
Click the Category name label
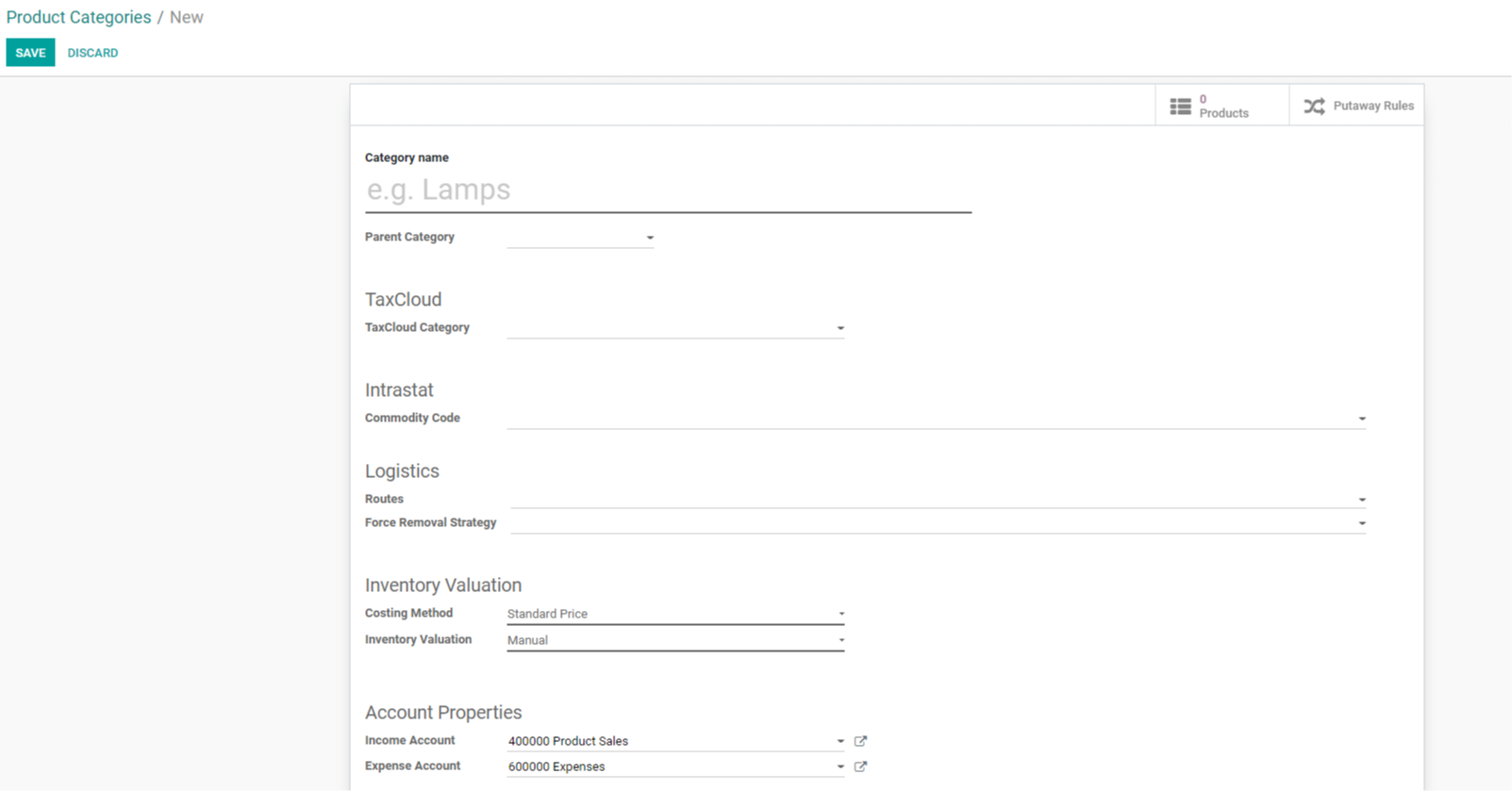(407, 157)
